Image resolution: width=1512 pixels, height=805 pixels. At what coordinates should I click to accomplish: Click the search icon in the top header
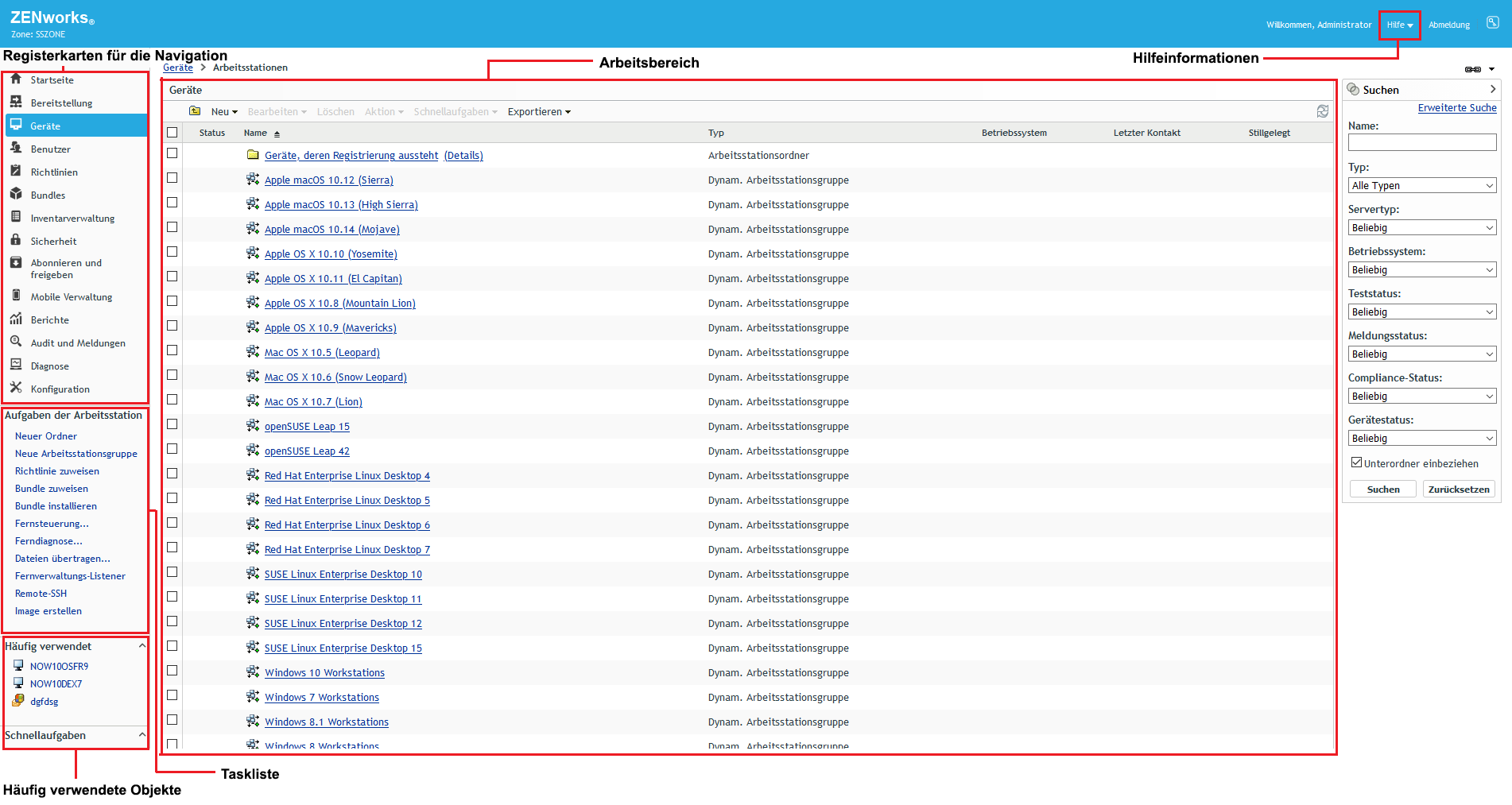pyautogui.click(x=1493, y=23)
